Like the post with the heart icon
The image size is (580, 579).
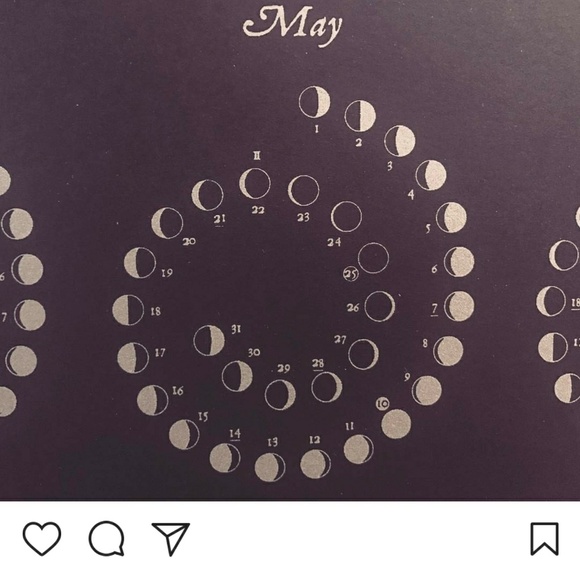pyautogui.click(x=42, y=538)
